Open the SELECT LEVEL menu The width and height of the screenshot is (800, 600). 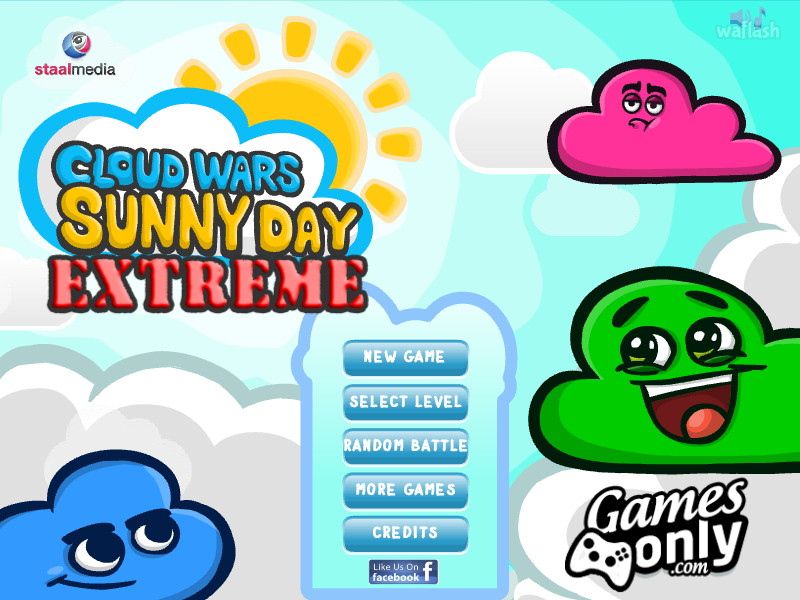(406, 402)
